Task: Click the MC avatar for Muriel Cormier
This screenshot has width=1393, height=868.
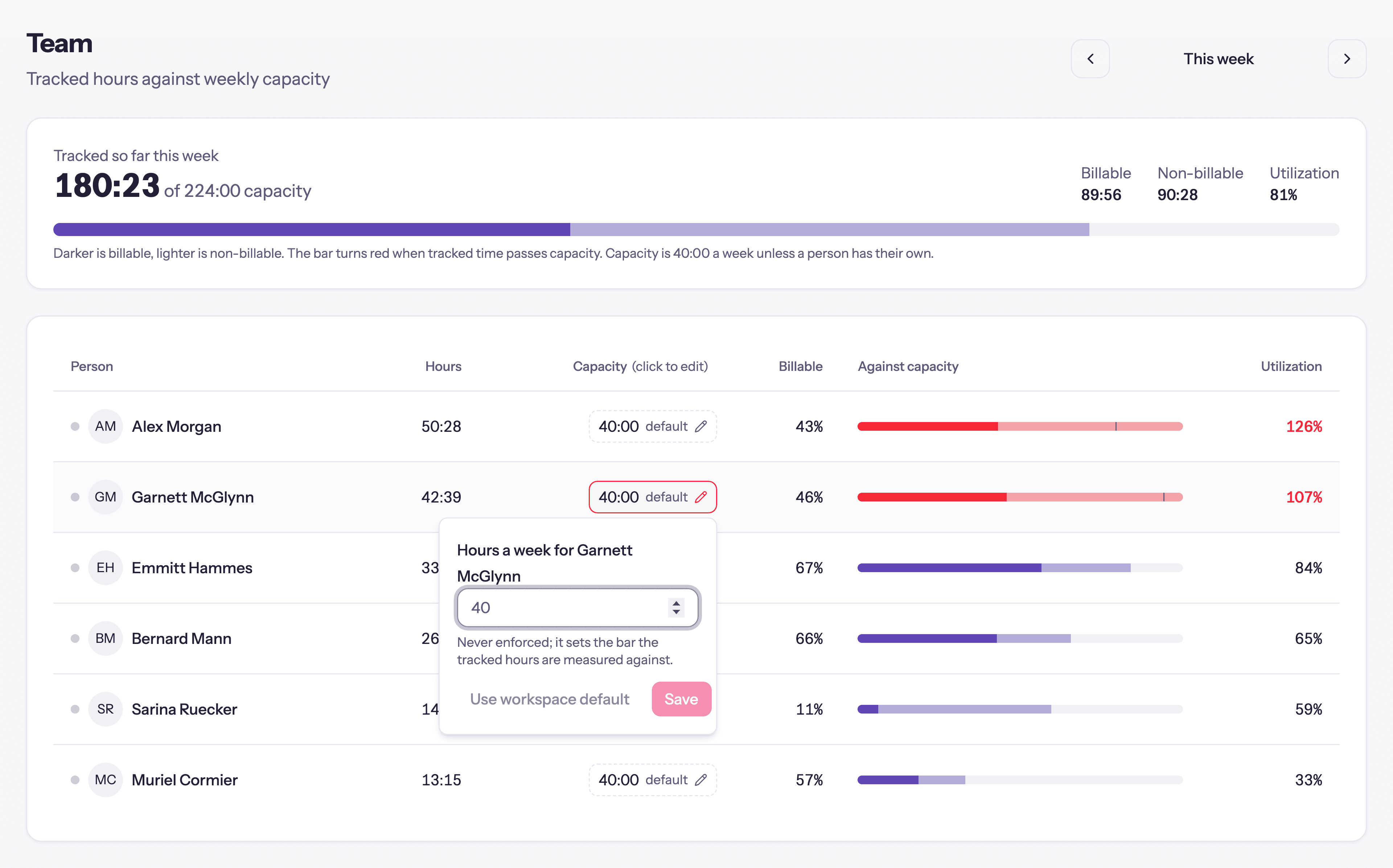Action: pos(105,780)
